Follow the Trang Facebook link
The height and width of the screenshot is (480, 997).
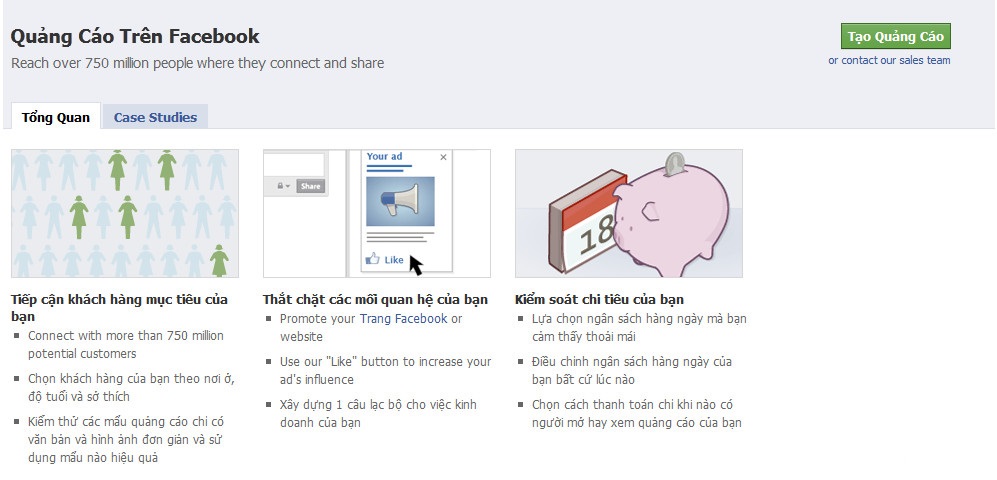click(x=404, y=319)
